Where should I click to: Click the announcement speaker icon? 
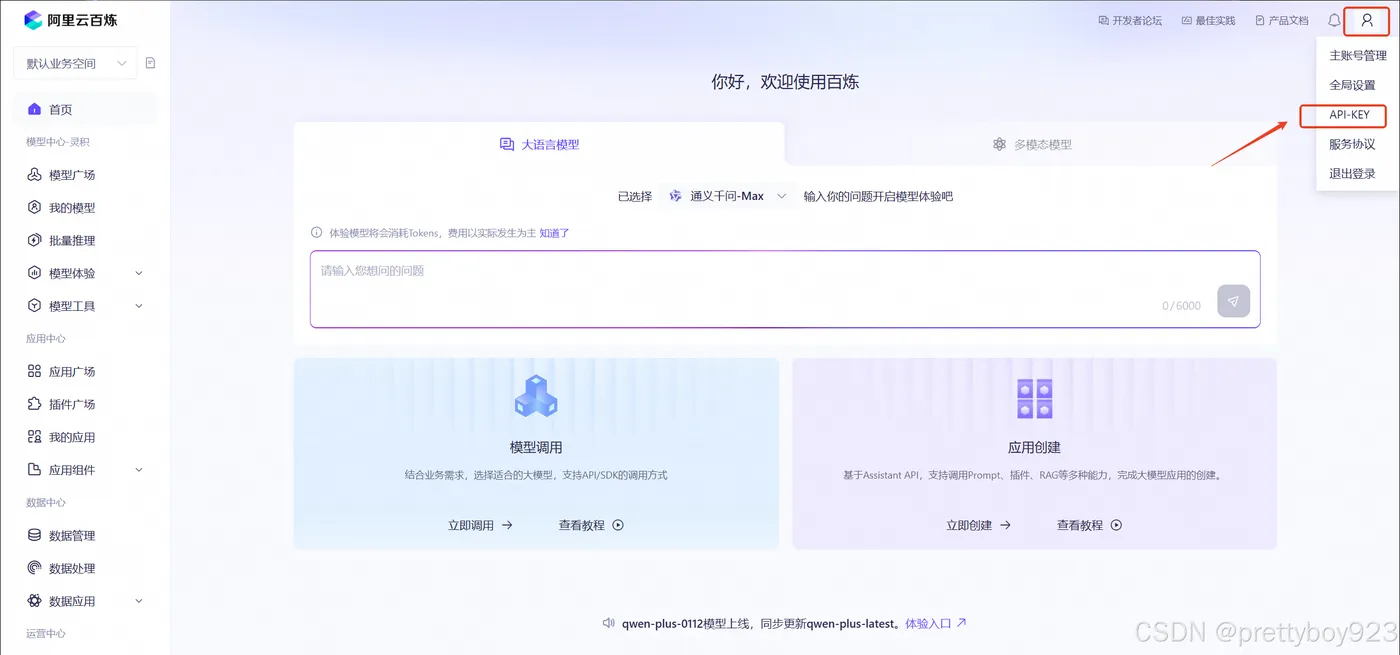tap(608, 623)
